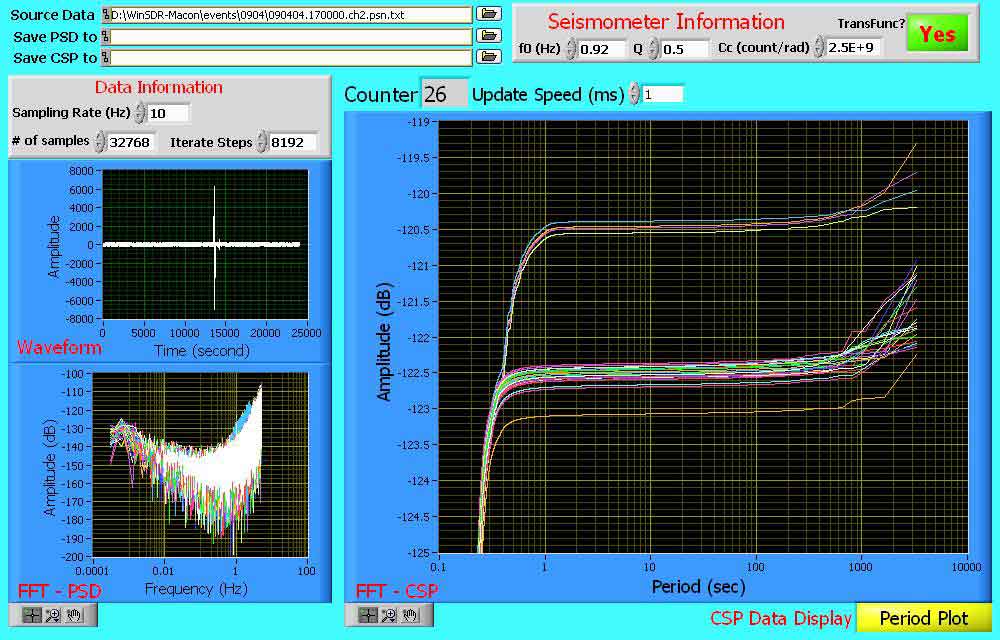Click the Iterate Steps field 8192
1000x640 pixels.
(292, 142)
